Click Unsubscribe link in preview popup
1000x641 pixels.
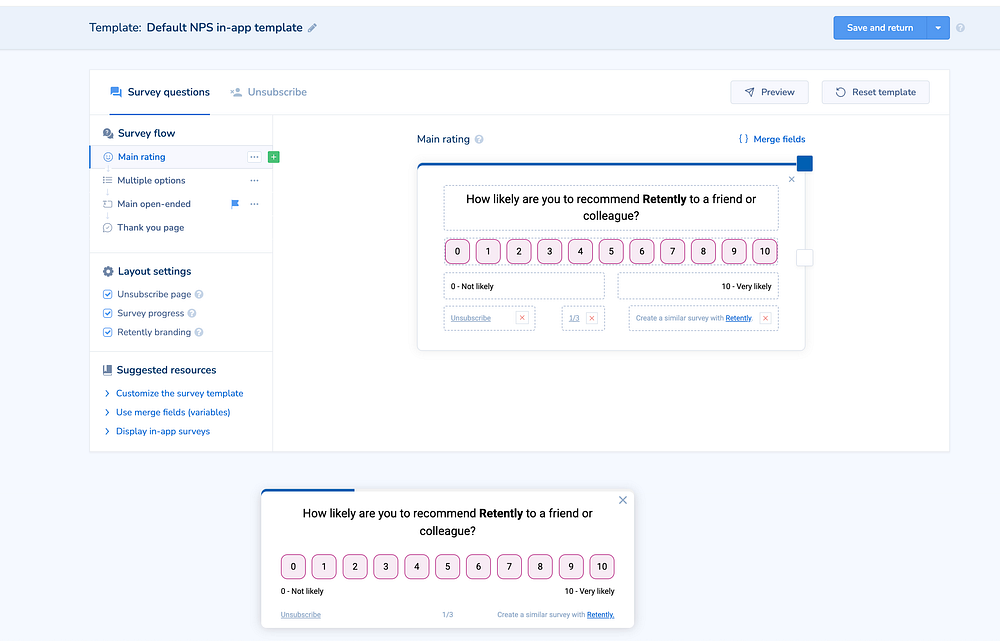coord(300,615)
